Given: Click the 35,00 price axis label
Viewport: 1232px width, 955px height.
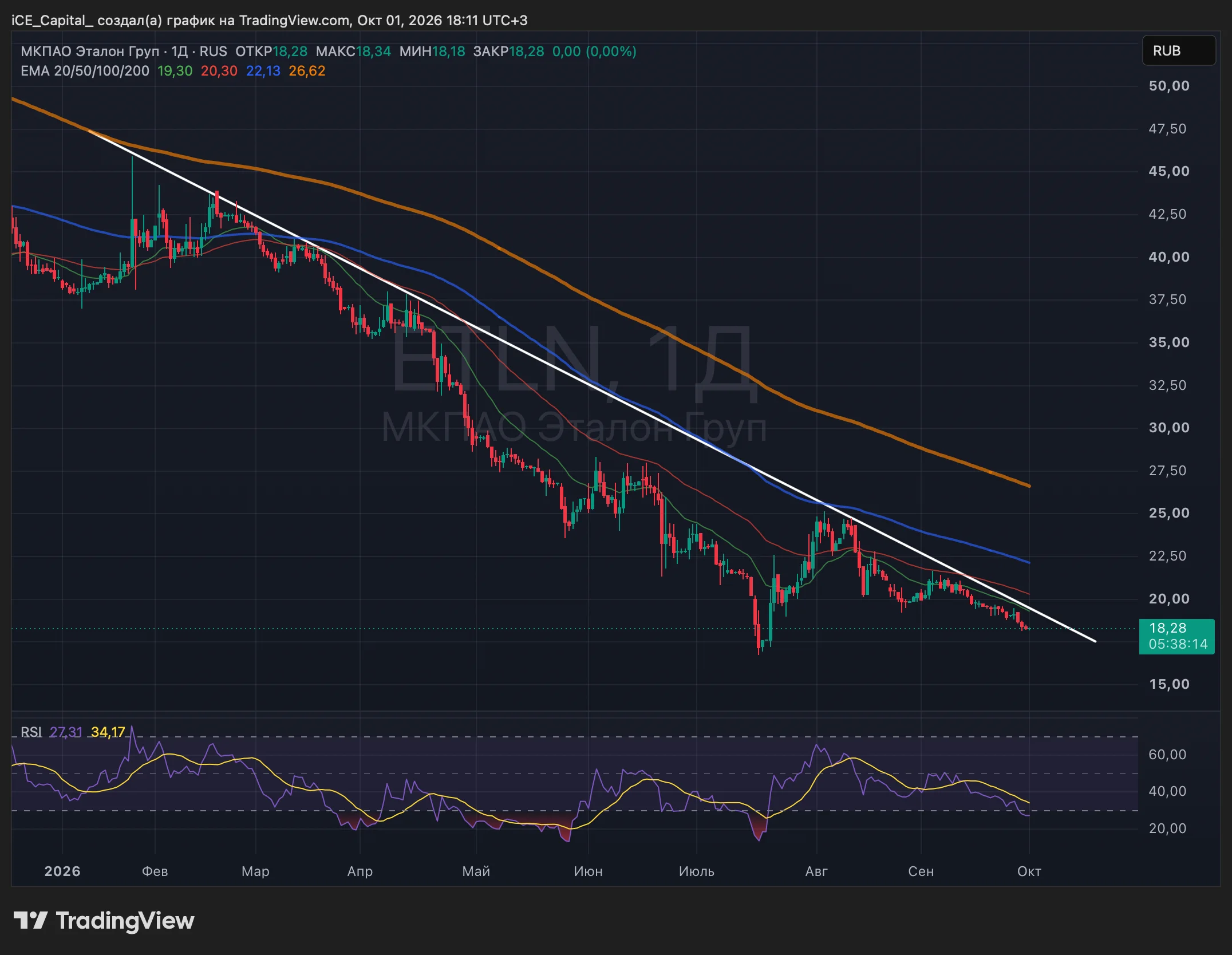Looking at the screenshot, I should [x=1169, y=342].
